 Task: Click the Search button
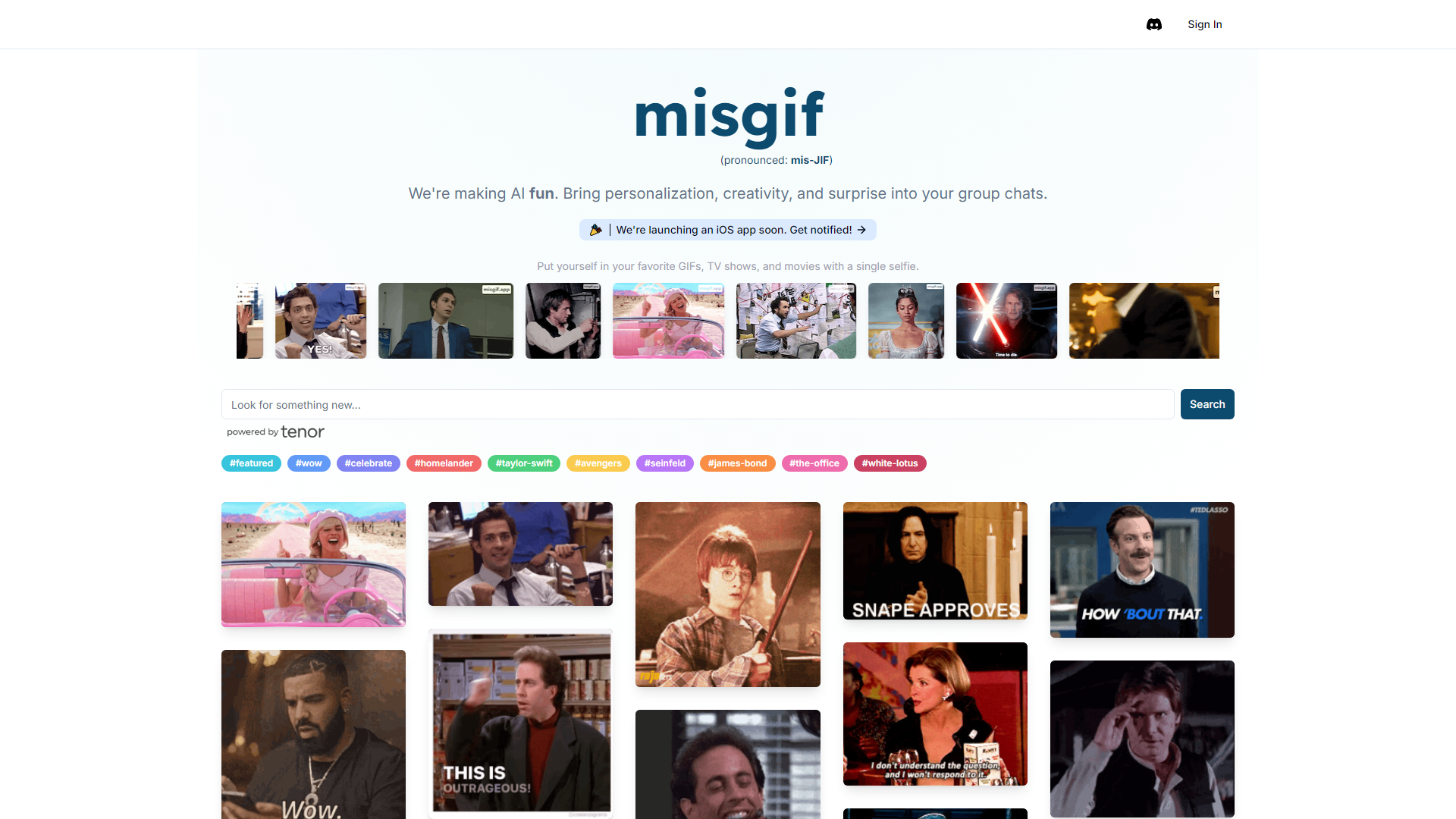pyautogui.click(x=1207, y=403)
